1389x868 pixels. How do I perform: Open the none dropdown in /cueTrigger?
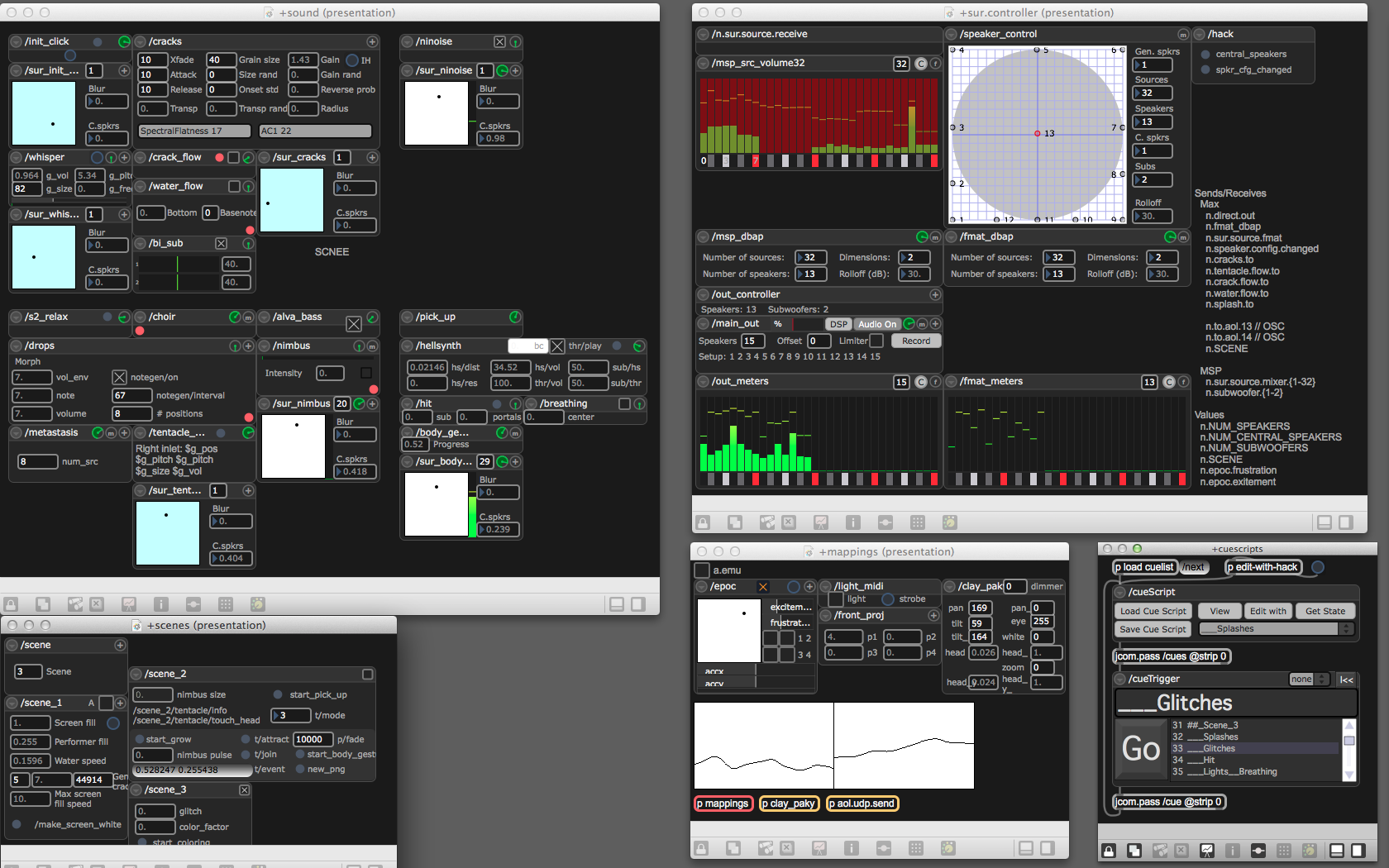pos(1309,680)
